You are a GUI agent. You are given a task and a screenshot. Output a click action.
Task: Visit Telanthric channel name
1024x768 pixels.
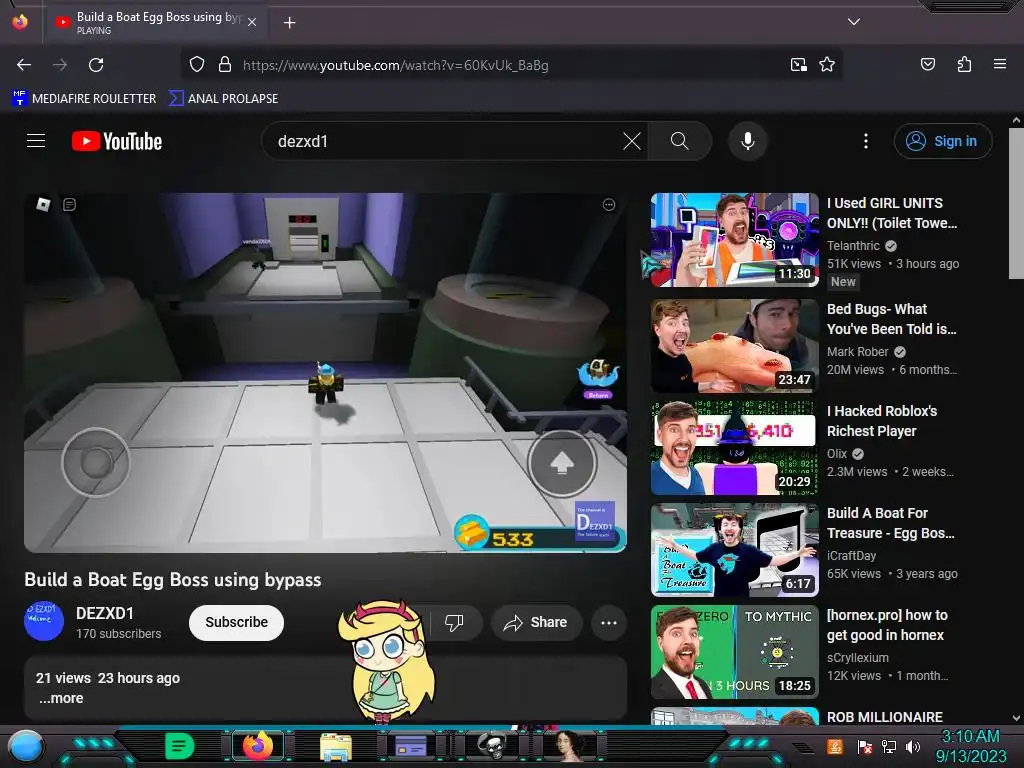[x=853, y=246]
